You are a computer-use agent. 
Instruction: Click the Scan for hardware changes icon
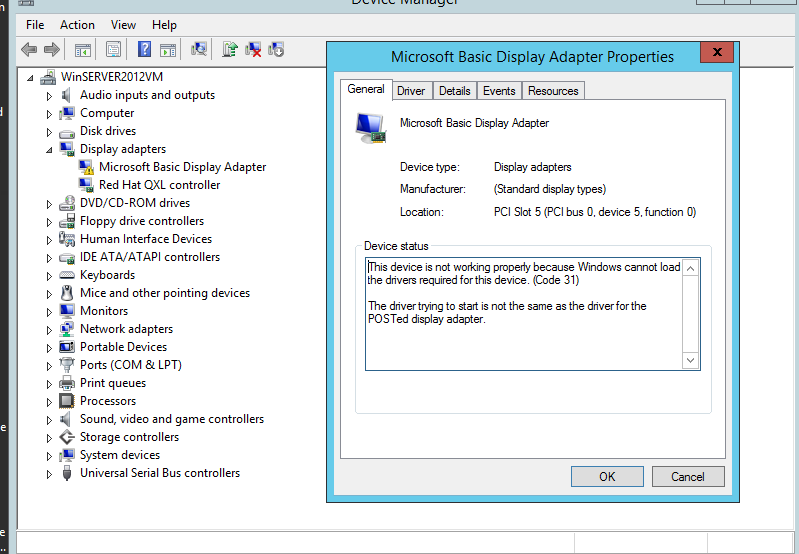tap(199, 49)
